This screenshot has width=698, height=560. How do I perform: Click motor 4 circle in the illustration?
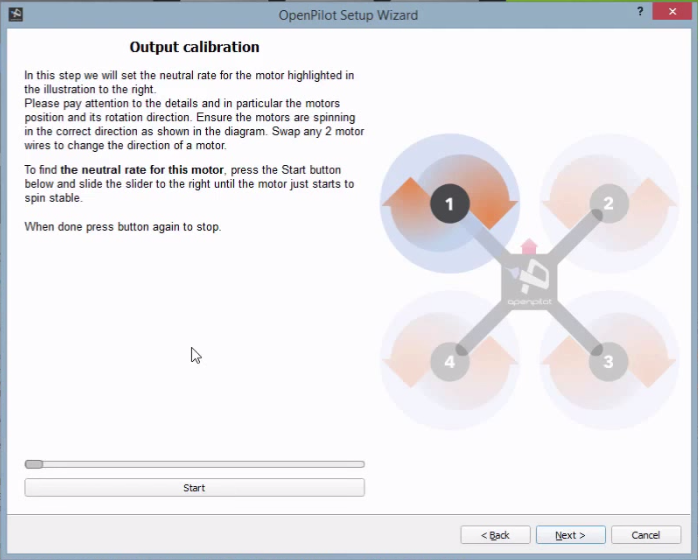coord(449,361)
